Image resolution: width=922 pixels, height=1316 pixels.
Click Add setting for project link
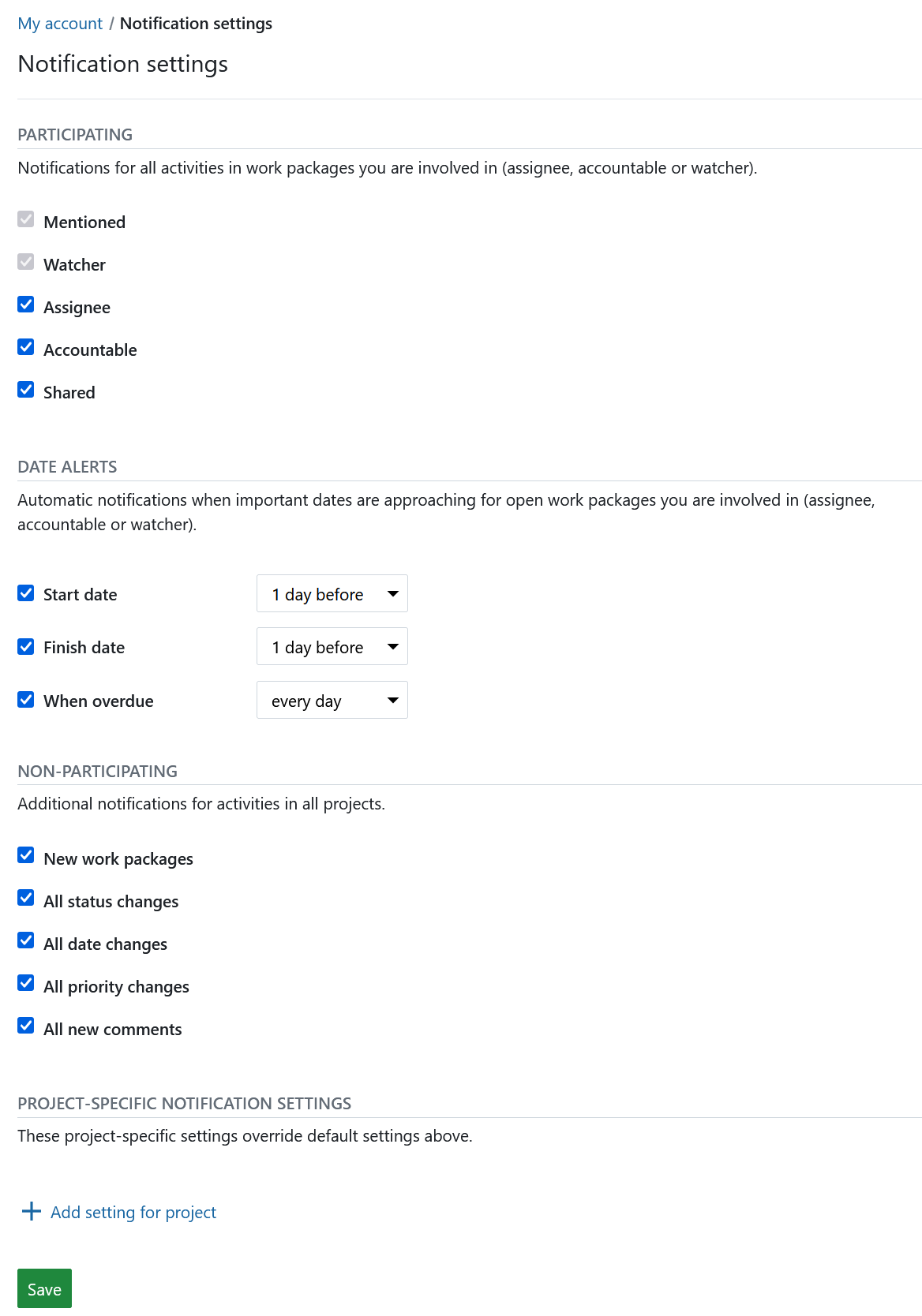click(133, 1212)
